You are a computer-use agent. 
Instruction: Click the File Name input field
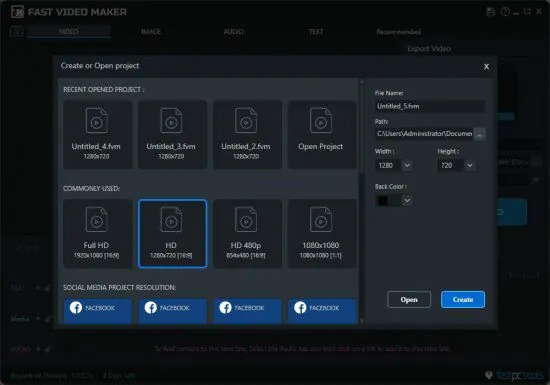point(430,106)
